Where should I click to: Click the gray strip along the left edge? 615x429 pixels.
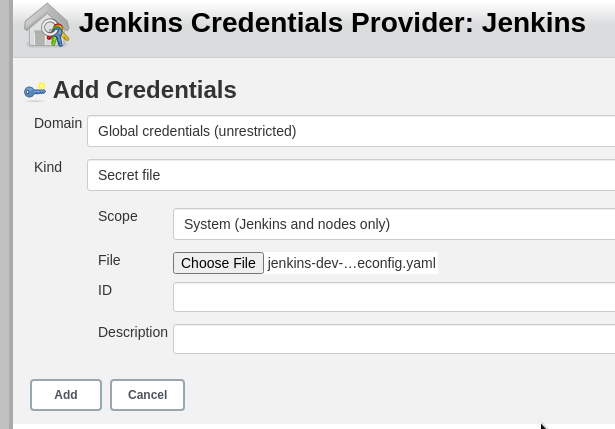tap(6, 214)
